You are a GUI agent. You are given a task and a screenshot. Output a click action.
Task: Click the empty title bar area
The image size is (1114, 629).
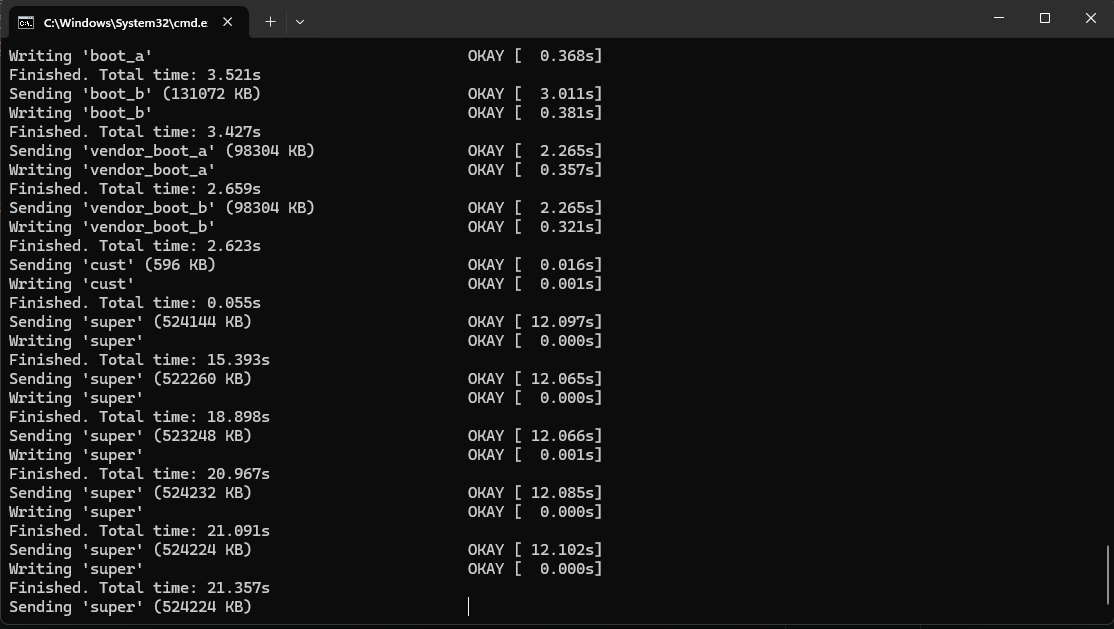click(x=650, y=18)
